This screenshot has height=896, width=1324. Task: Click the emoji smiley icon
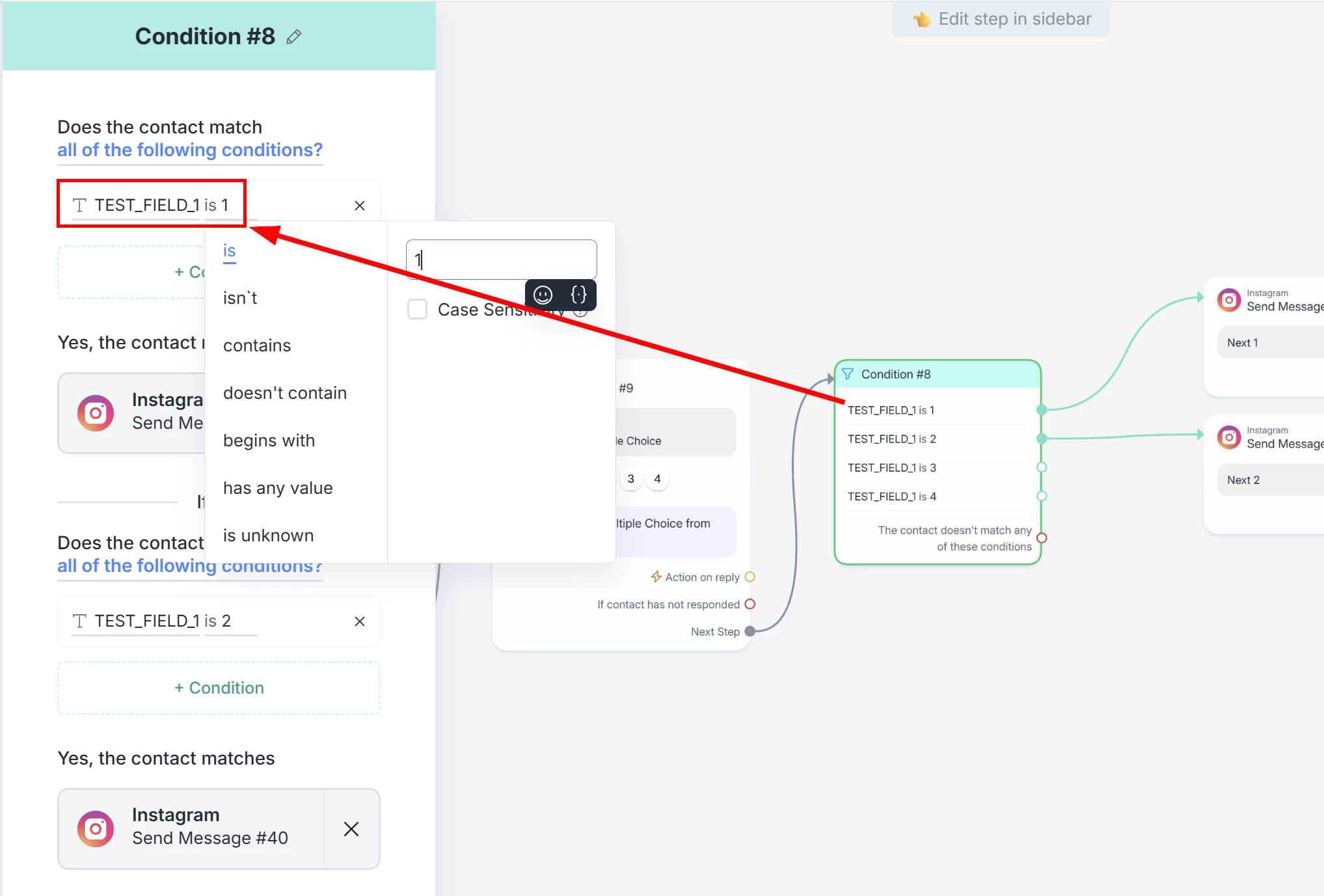click(x=543, y=295)
